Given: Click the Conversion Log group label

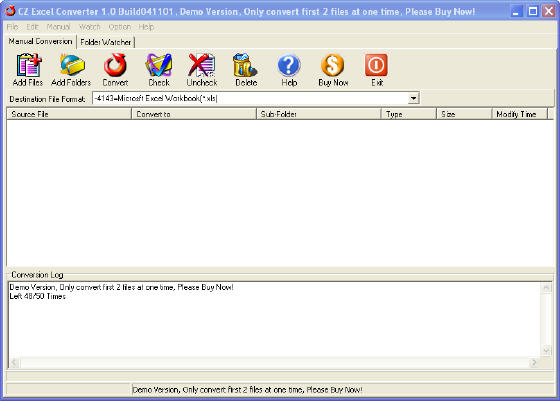Looking at the screenshot, I should pyautogui.click(x=37, y=275).
